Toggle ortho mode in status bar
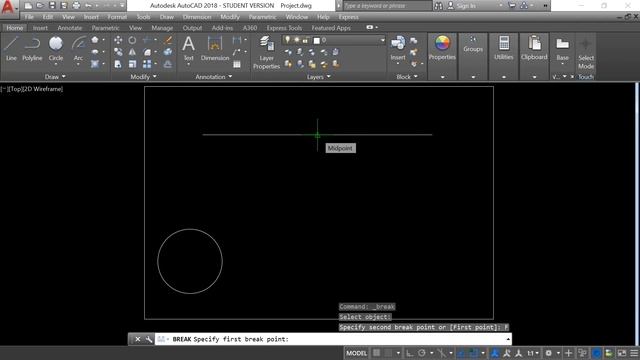 pos(409,353)
